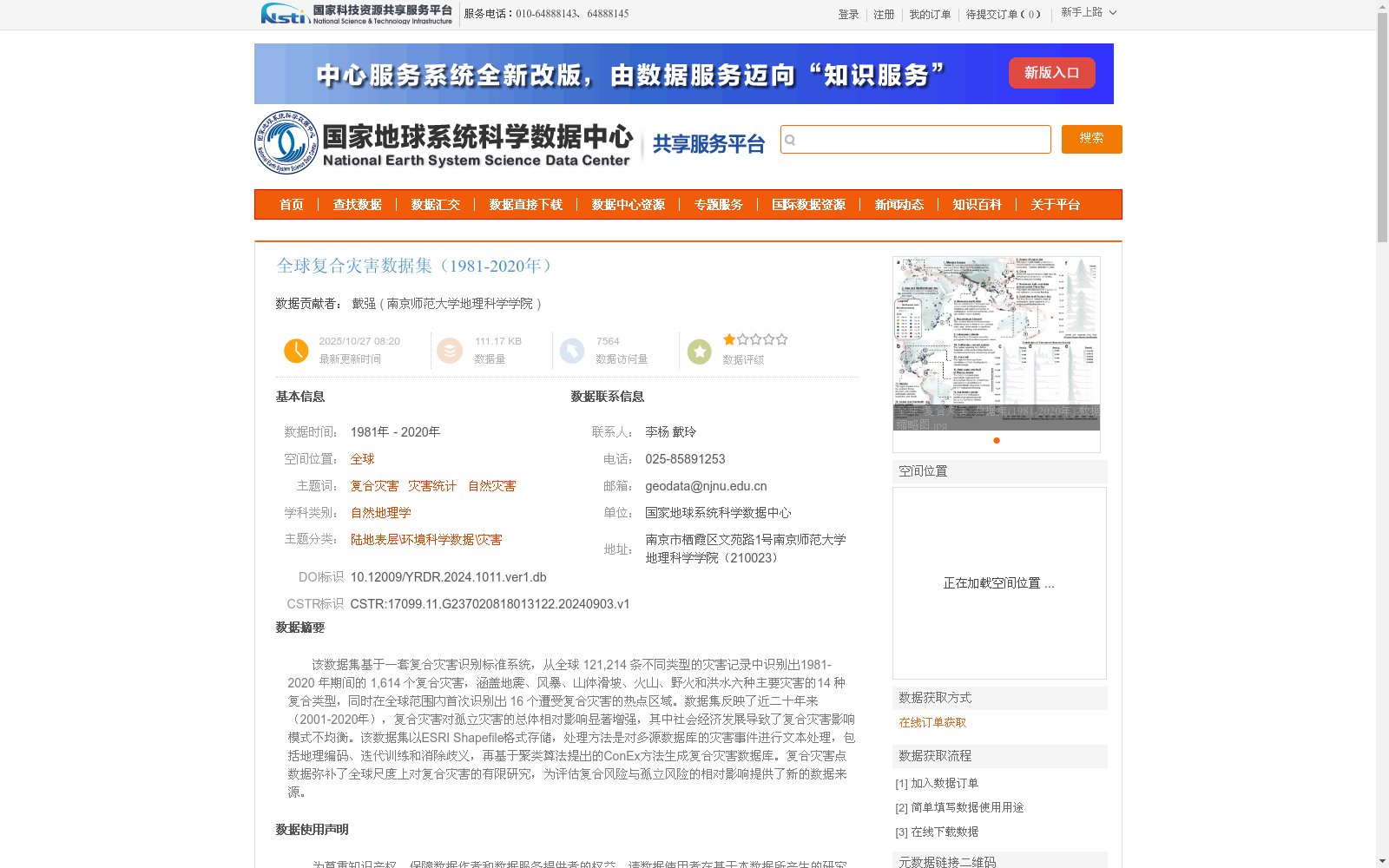1389x868 pixels.
Task: Click the 自然灾害 keyword link
Action: coord(492,486)
